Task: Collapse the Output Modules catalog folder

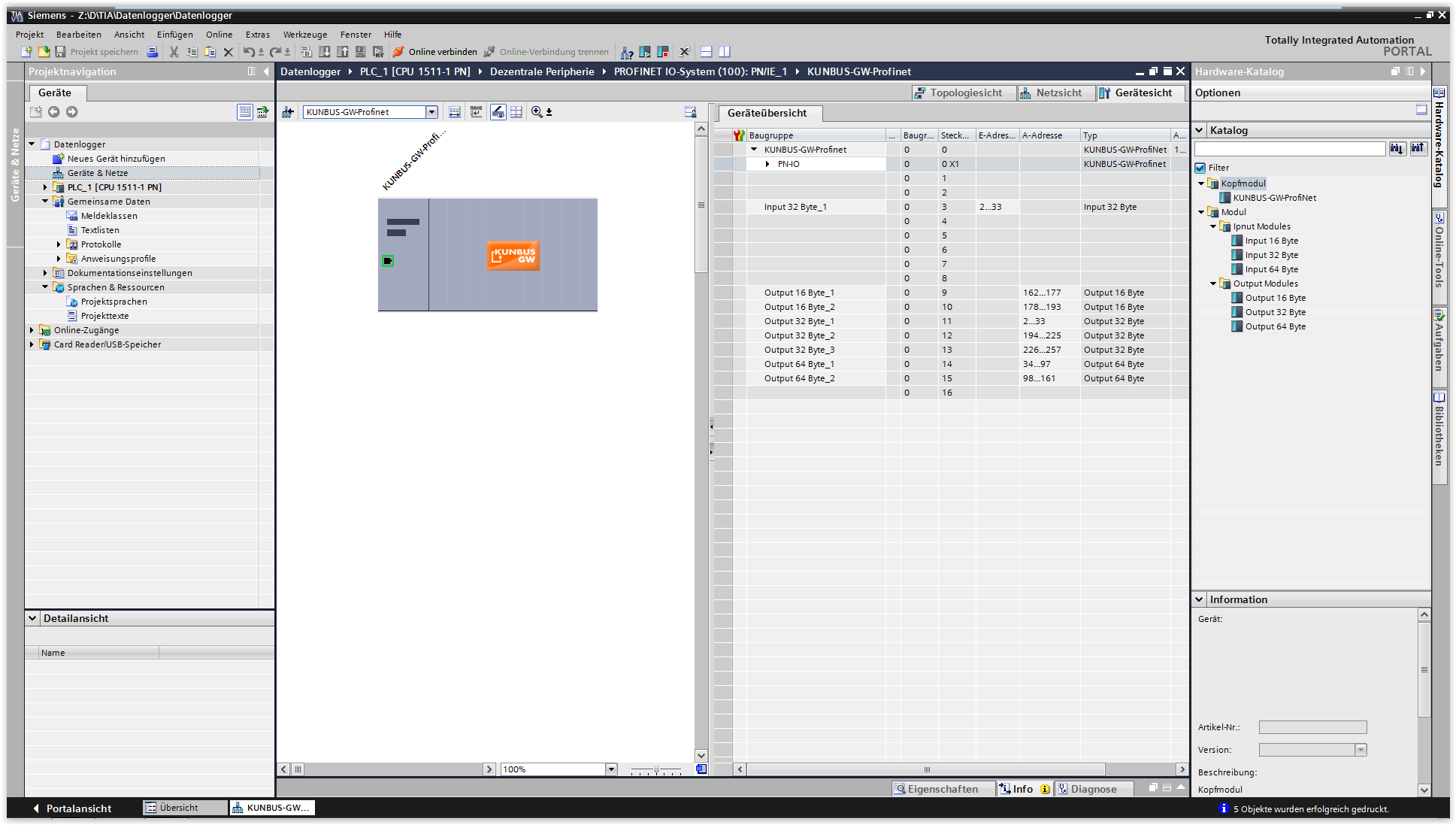Action: pos(1213,284)
